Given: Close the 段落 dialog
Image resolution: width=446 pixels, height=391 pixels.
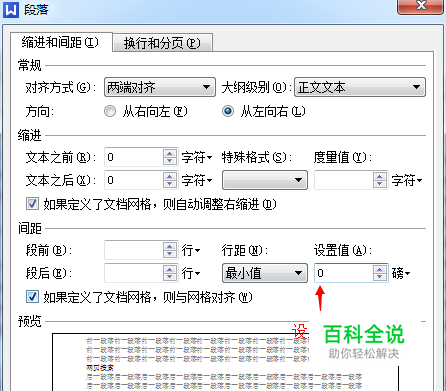Looking at the screenshot, I should 421,7.
